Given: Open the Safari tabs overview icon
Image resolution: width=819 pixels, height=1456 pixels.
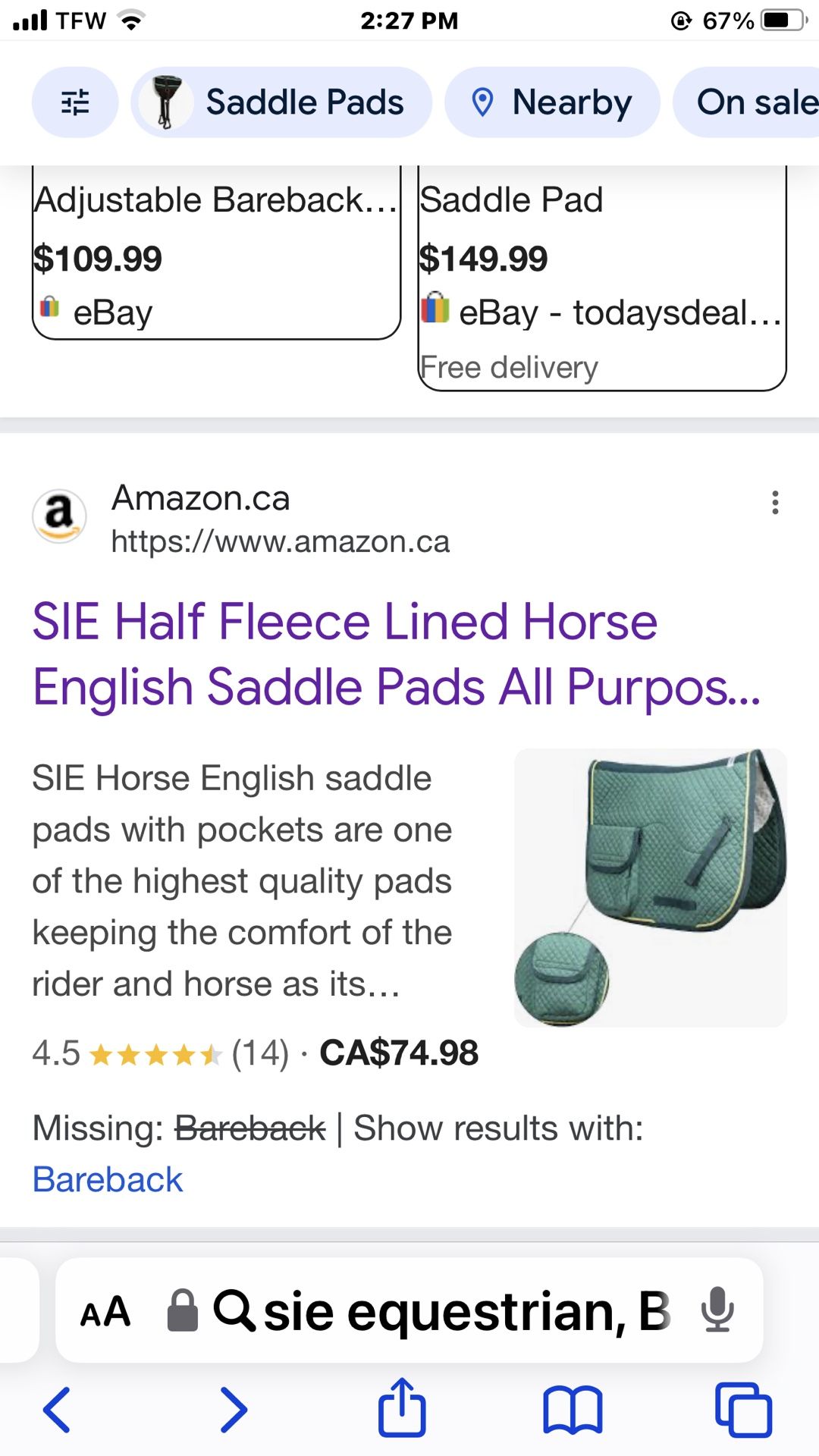Looking at the screenshot, I should pyautogui.click(x=743, y=1410).
